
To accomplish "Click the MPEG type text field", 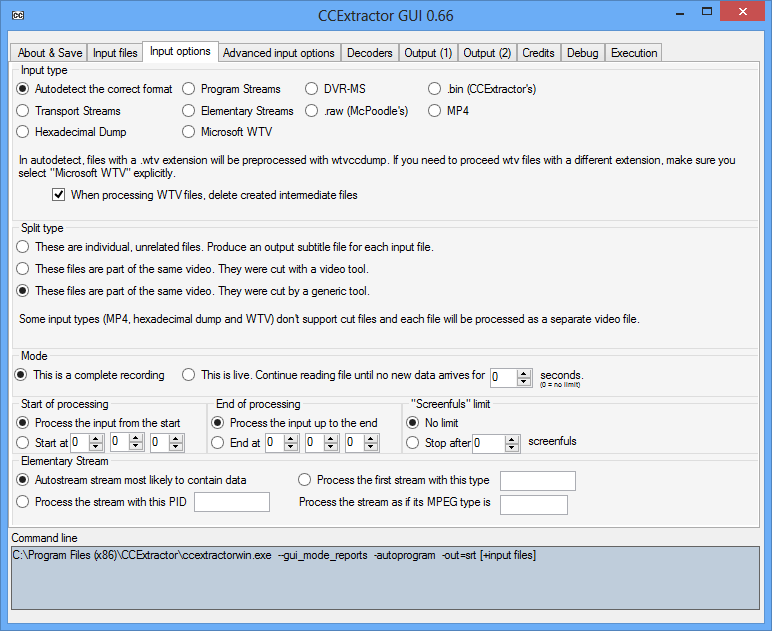I will click(534, 505).
